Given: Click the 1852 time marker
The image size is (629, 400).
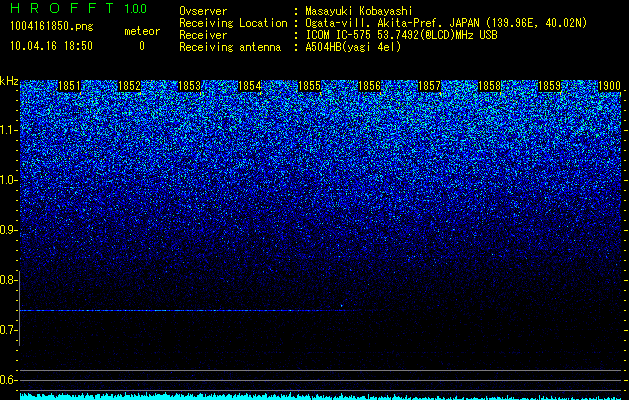Looking at the screenshot, I should pyautogui.click(x=129, y=86).
